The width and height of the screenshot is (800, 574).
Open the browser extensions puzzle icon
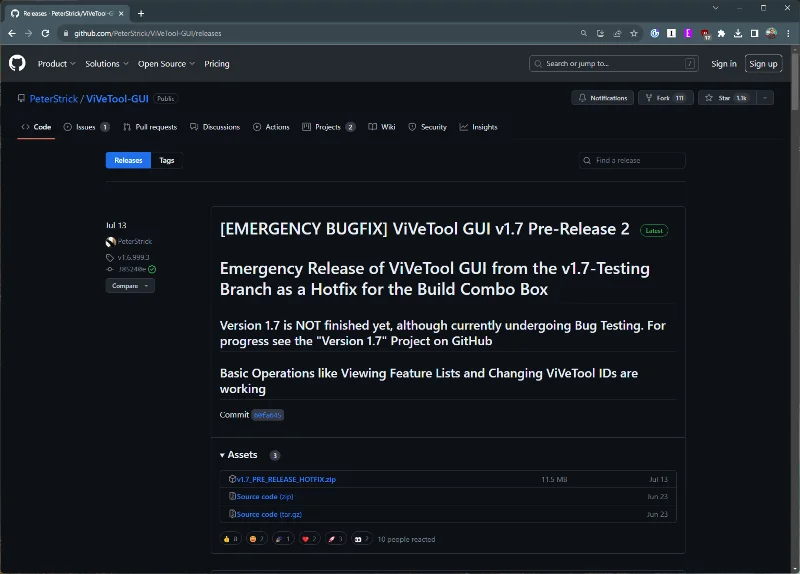click(x=721, y=33)
